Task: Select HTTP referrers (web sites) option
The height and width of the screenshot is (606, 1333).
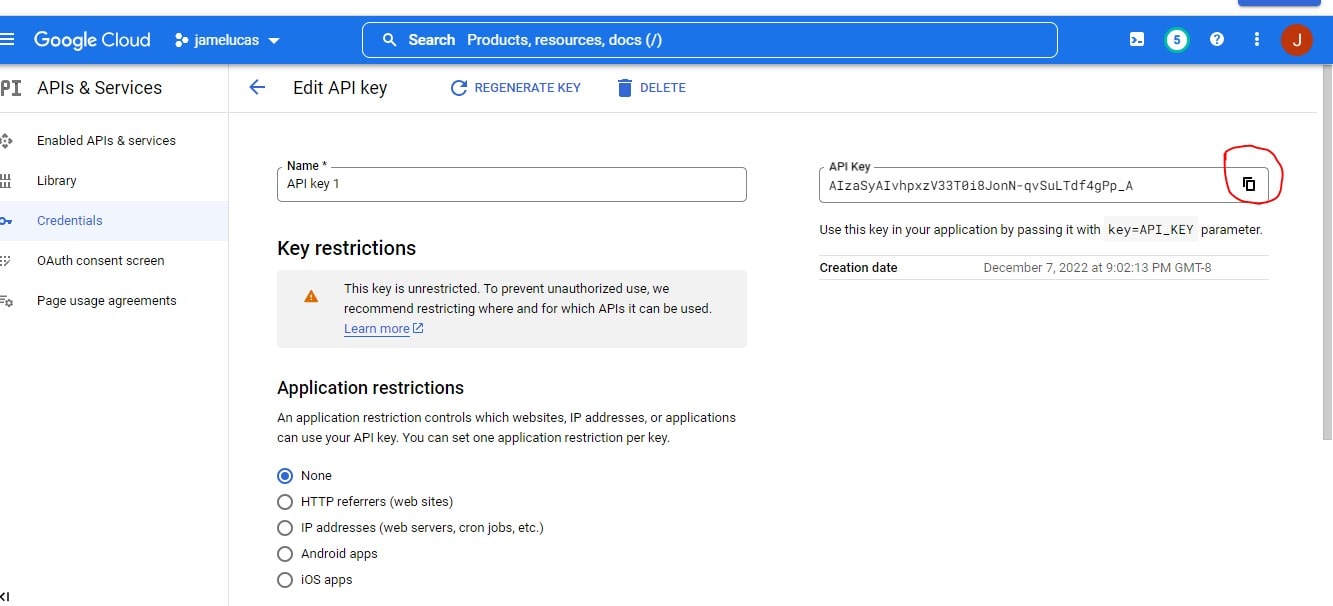Action: 285,502
